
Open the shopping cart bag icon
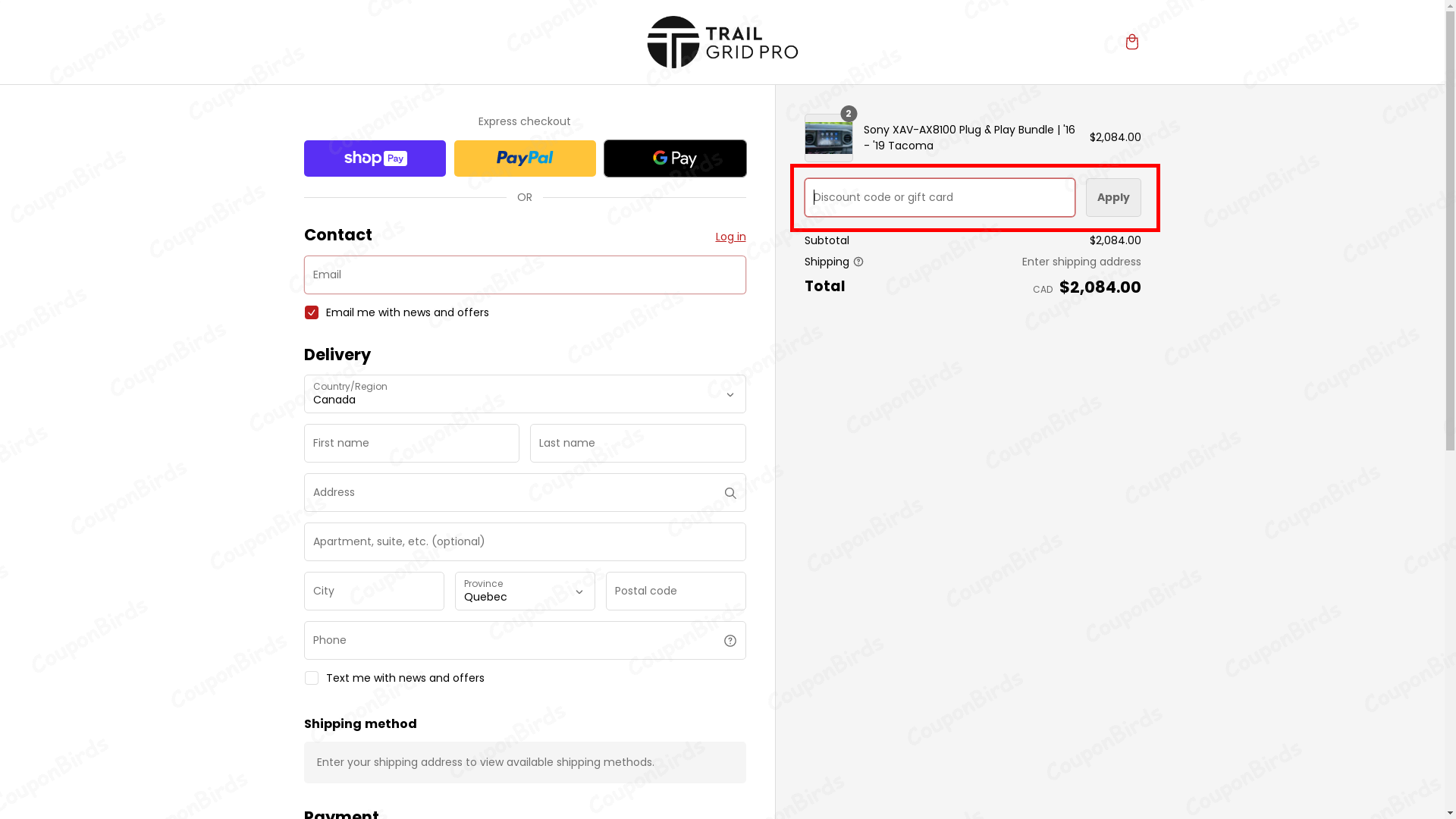click(1131, 42)
